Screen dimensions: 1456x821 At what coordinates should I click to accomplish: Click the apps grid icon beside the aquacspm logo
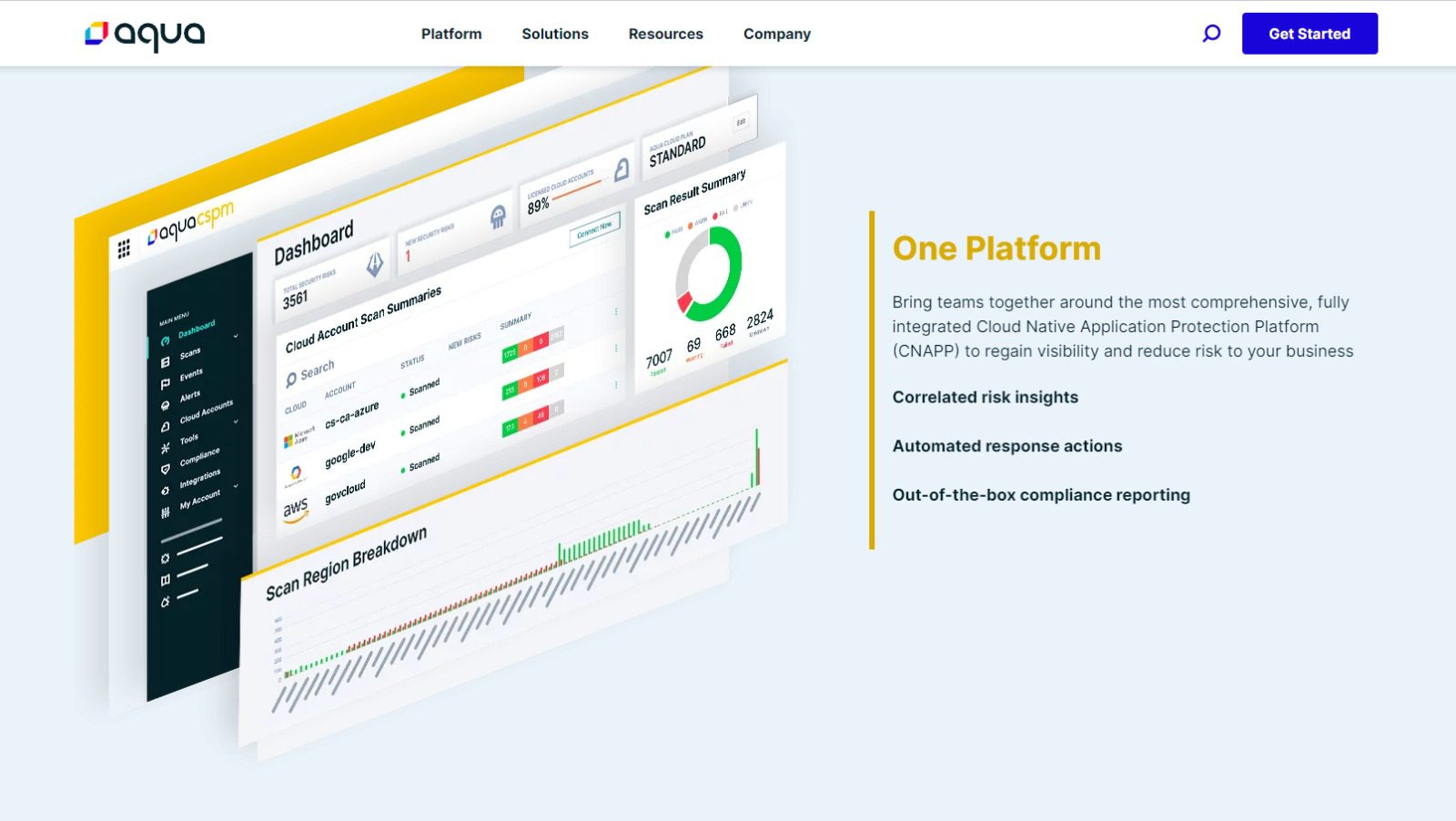point(124,248)
